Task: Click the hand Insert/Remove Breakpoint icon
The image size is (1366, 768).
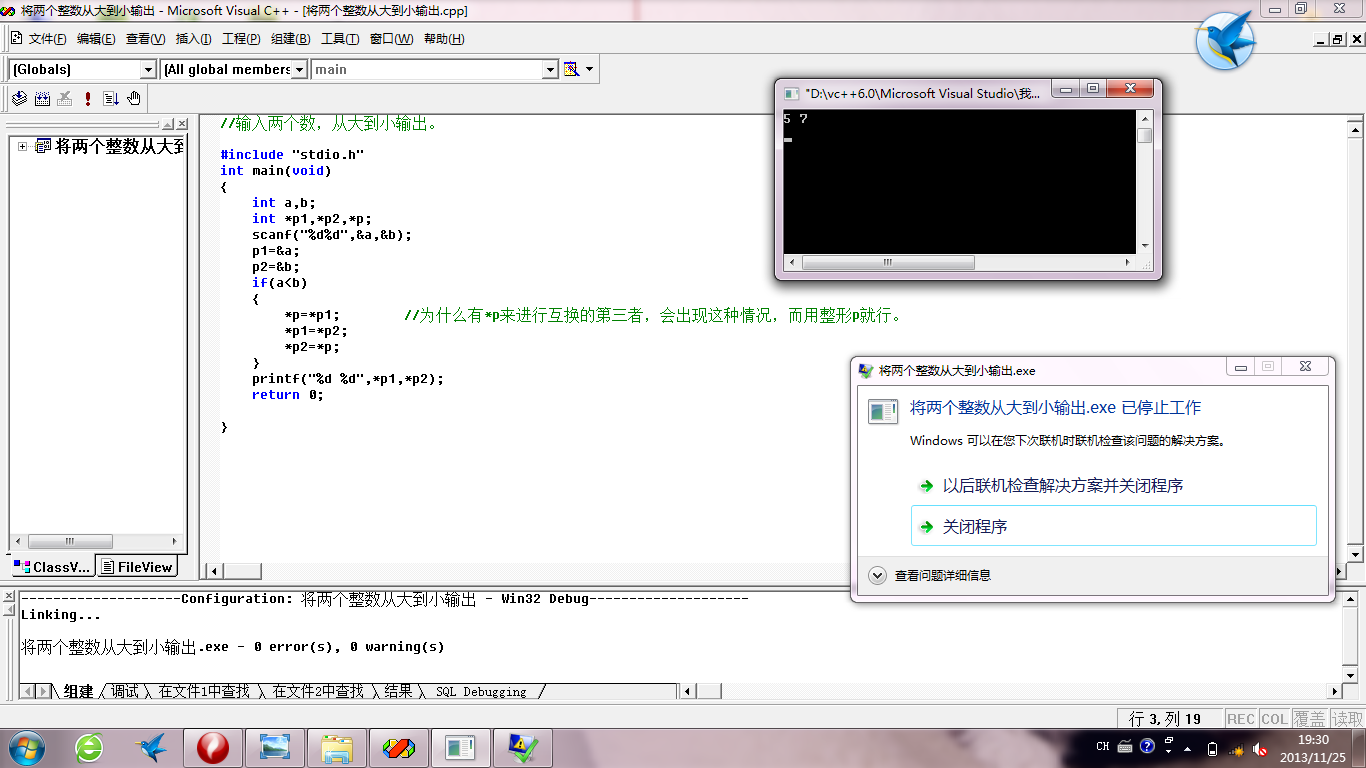Action: [134, 98]
